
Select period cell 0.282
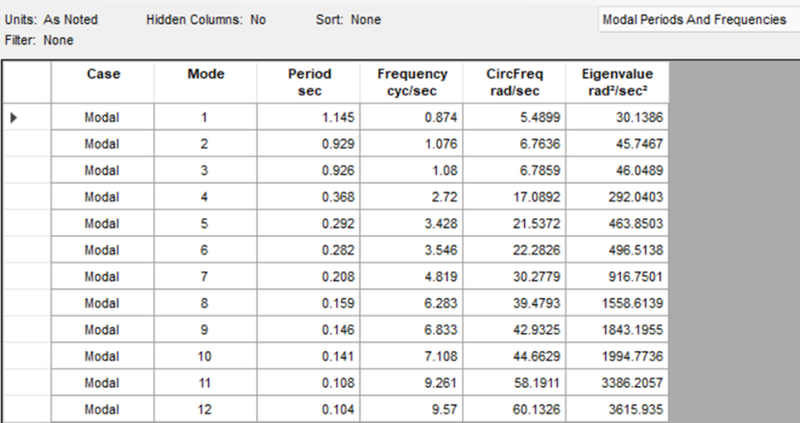[309, 250]
